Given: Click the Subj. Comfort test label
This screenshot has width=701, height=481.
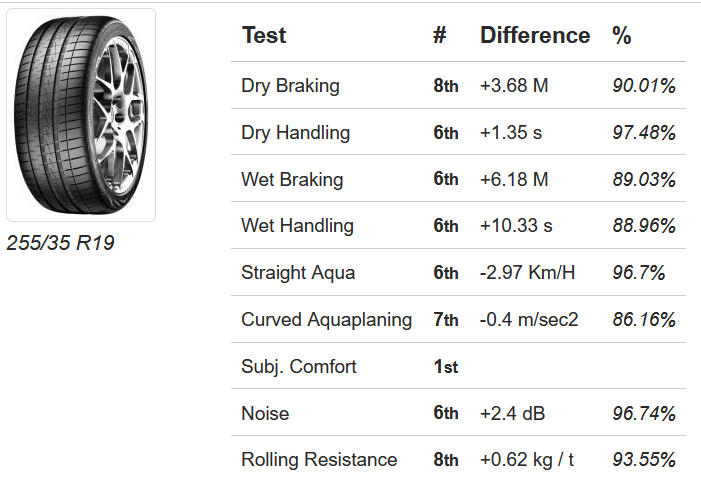Looking at the screenshot, I should coord(299,367).
